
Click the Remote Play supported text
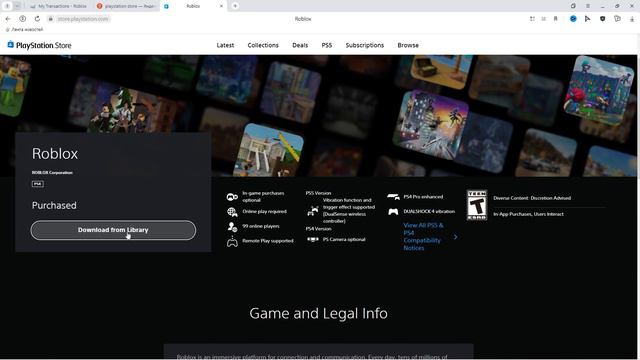[268, 241]
